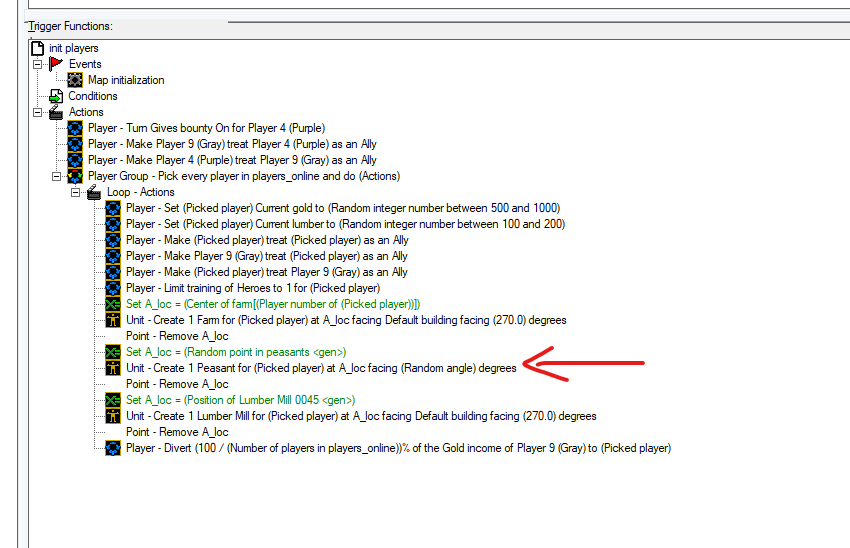This screenshot has width=850, height=548.
Task: Click variable icon of Set A_loc Center of farm
Action: 113,304
